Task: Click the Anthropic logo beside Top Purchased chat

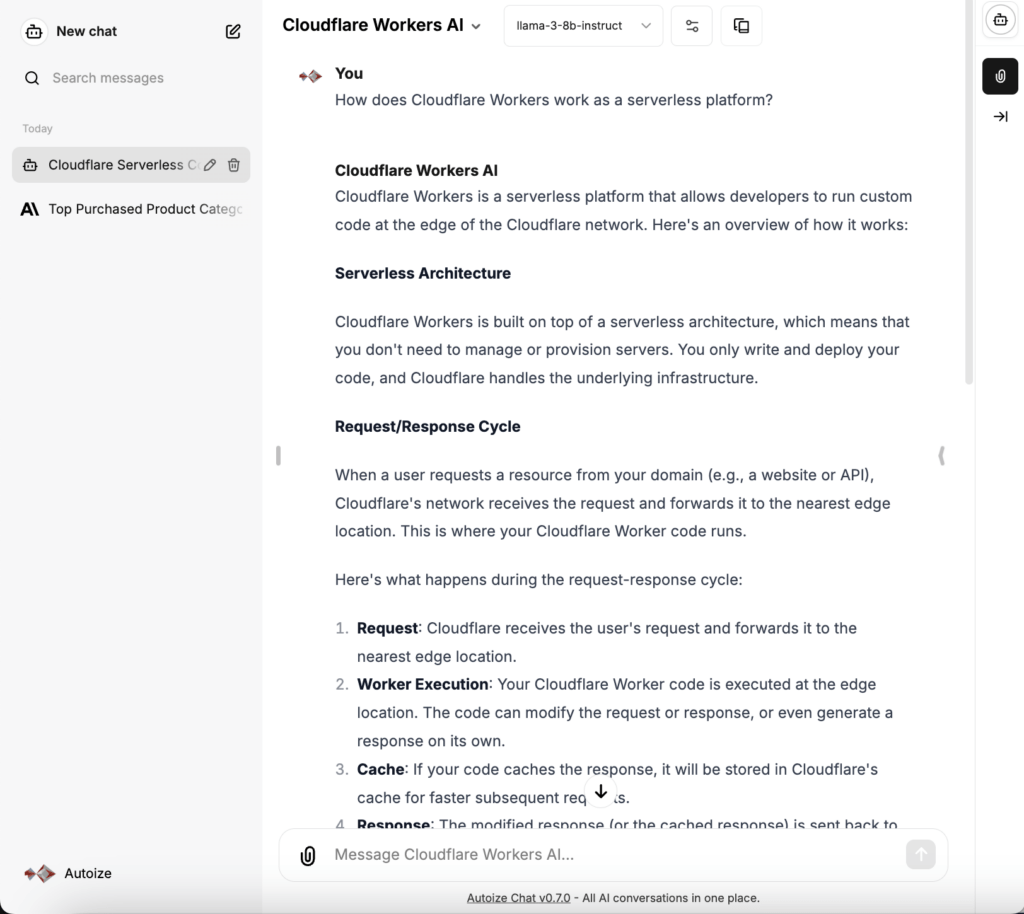Action: point(29,209)
